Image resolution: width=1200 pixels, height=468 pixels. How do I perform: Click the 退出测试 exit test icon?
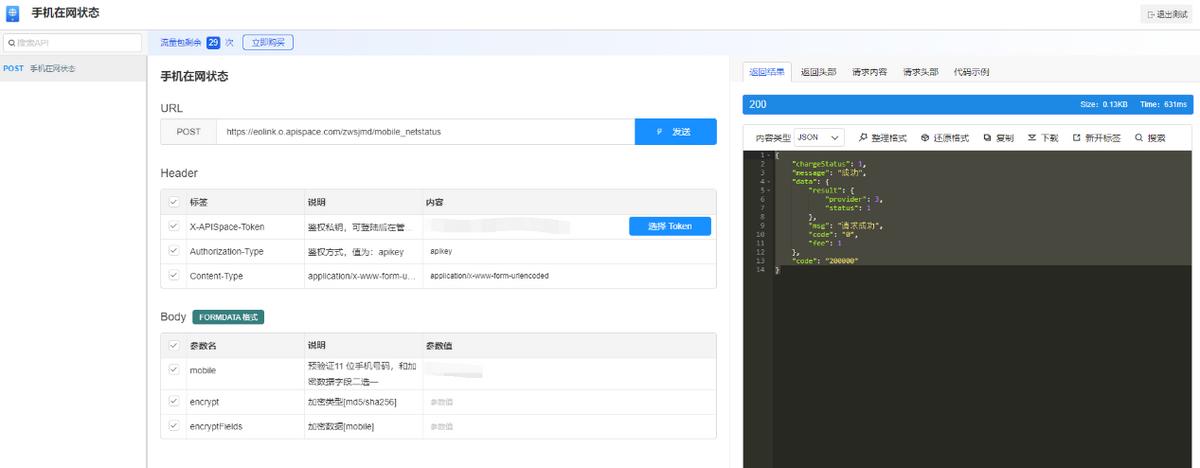coord(1152,14)
